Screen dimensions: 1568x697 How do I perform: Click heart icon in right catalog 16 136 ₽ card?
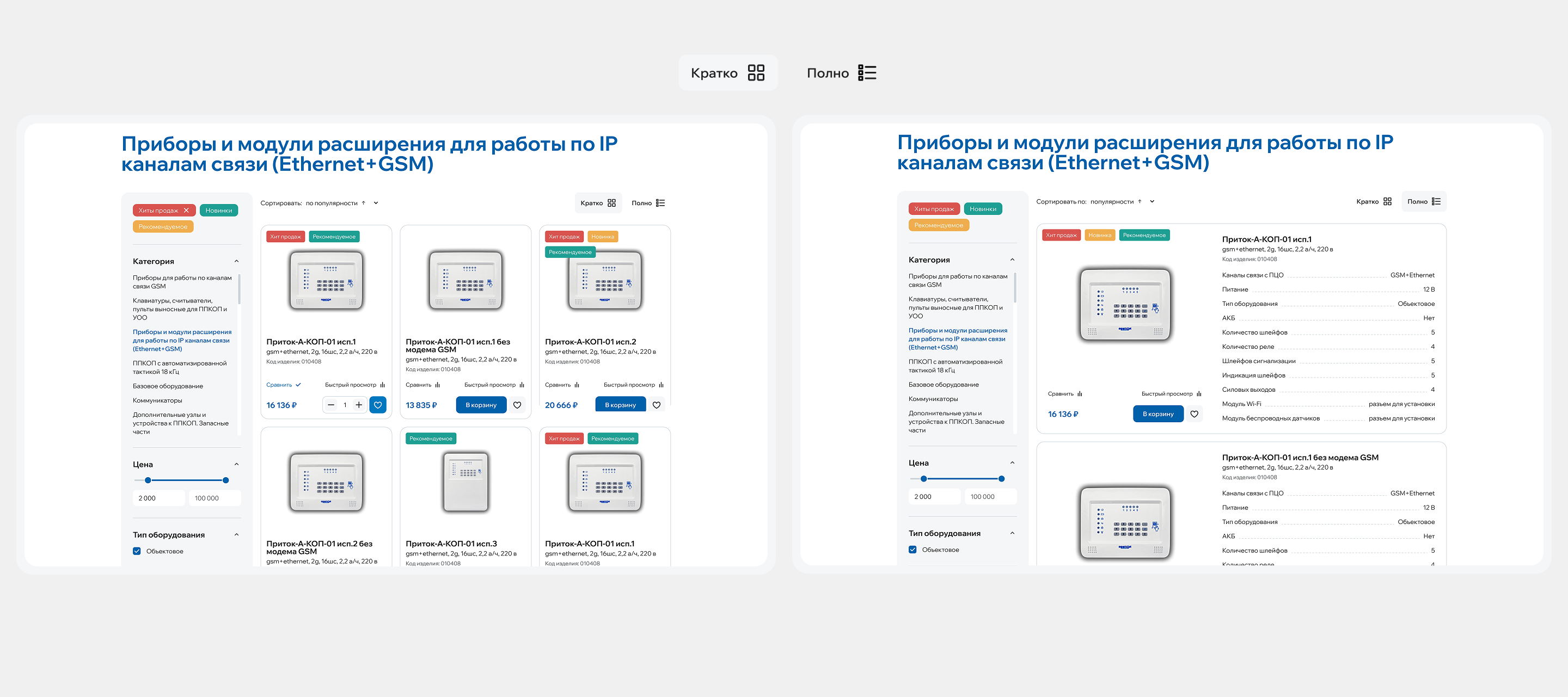1195,414
